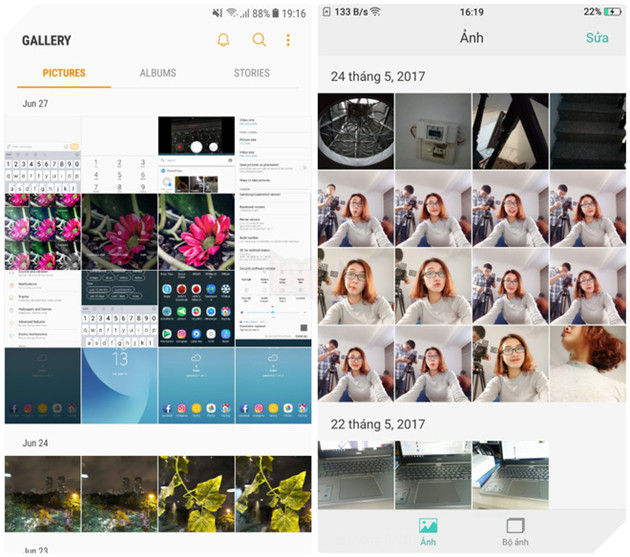Open the three-dot more options menu
The height and width of the screenshot is (557, 630).
point(288,40)
